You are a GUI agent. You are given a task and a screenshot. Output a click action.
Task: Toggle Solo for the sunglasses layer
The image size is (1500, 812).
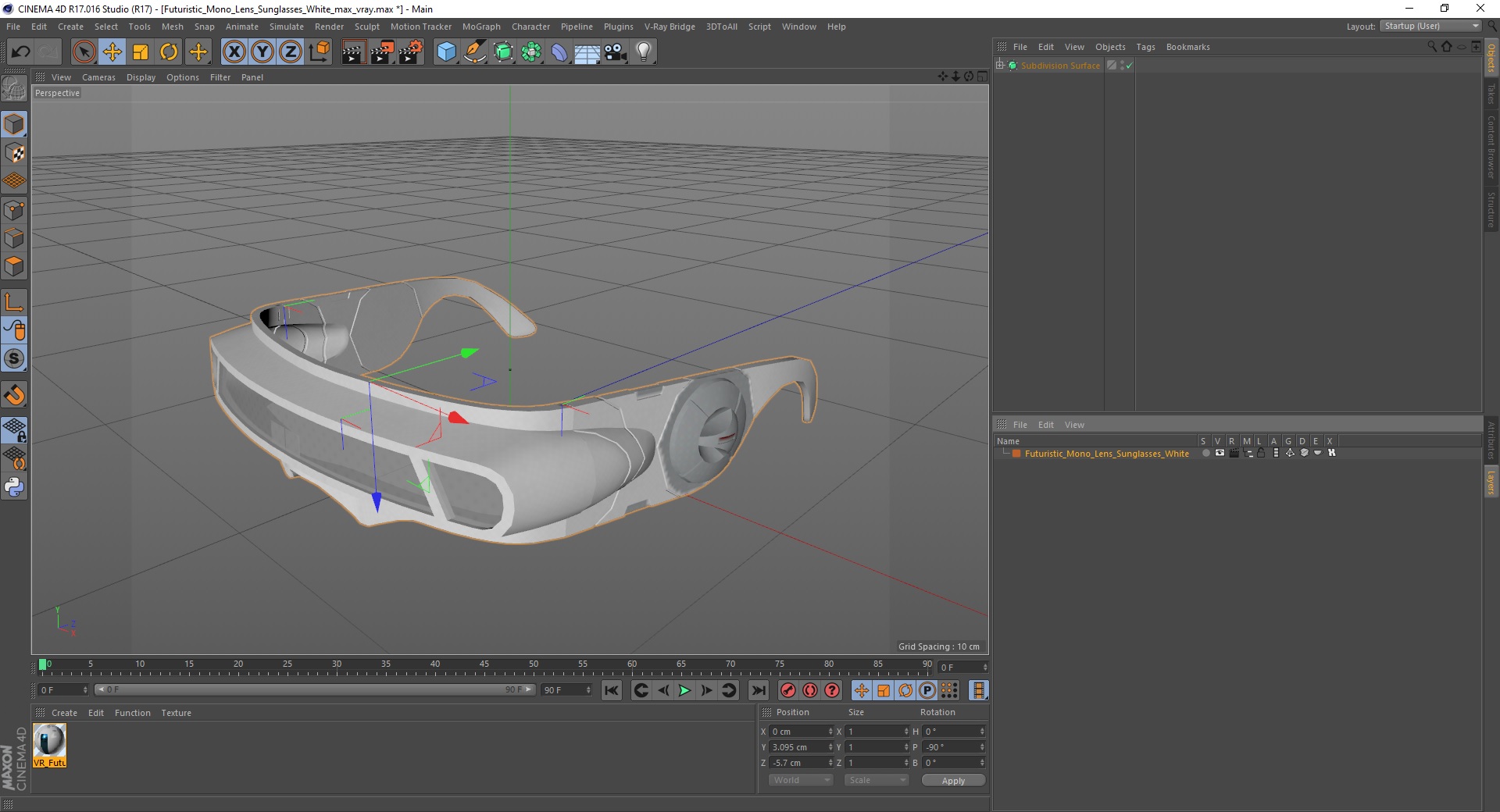click(x=1205, y=453)
